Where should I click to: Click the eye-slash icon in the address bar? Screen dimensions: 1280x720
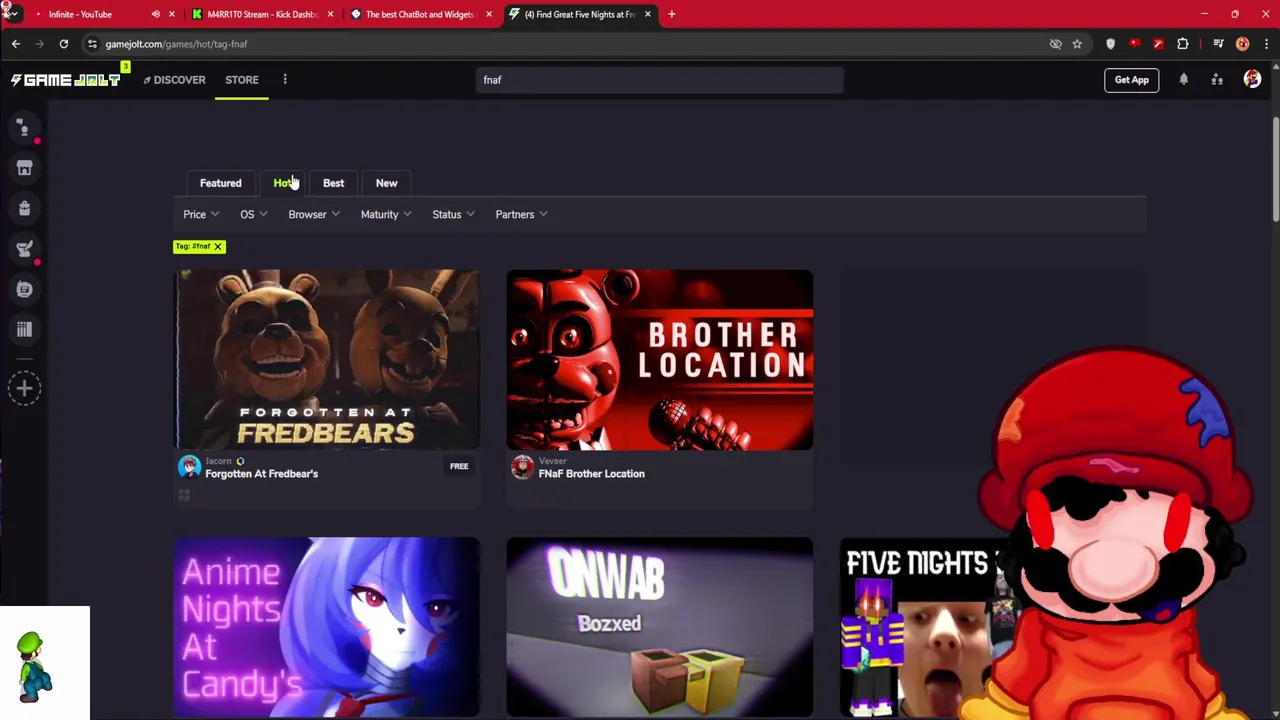click(1055, 44)
